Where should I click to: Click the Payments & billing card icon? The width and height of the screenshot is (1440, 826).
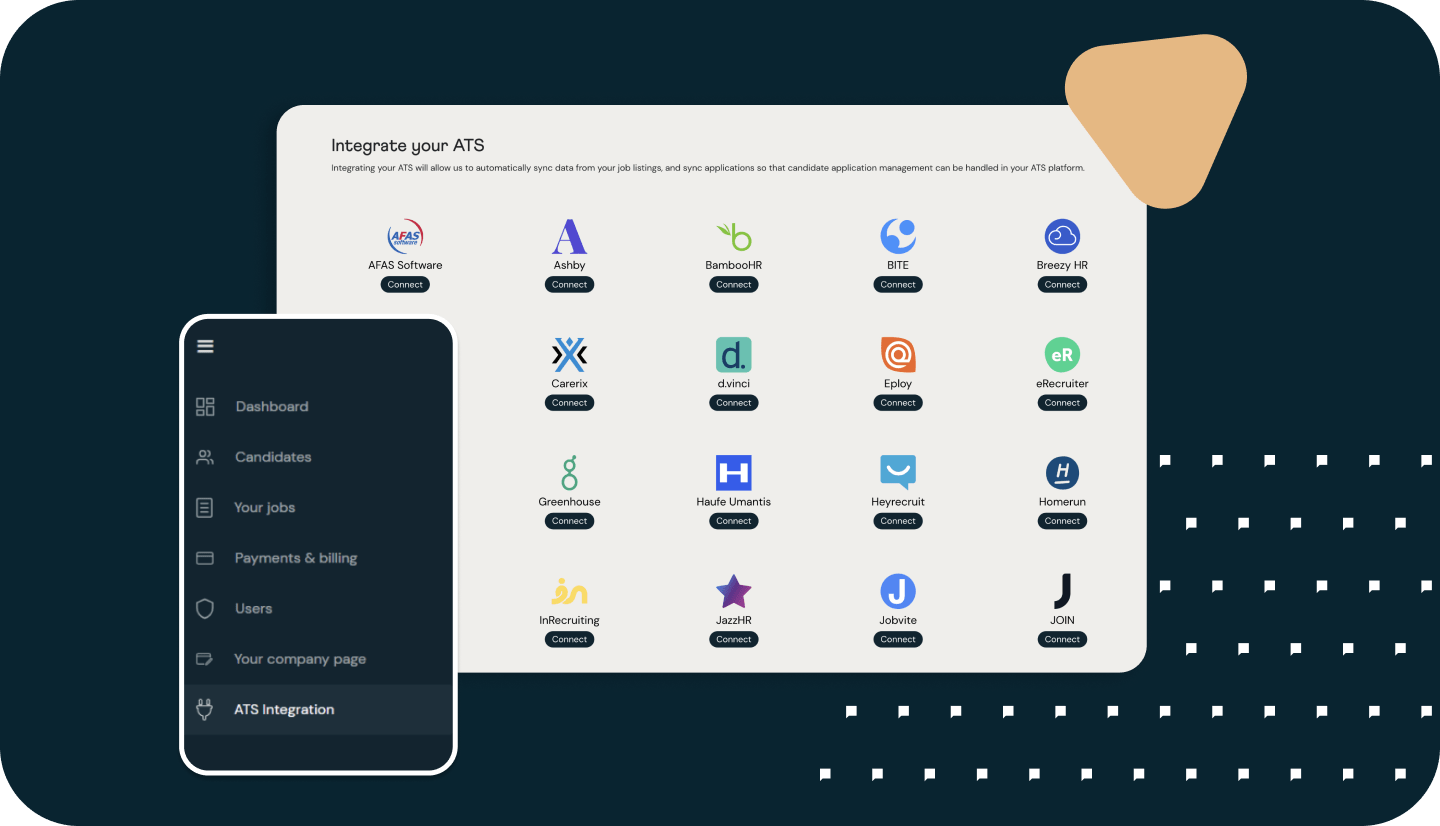coord(205,558)
